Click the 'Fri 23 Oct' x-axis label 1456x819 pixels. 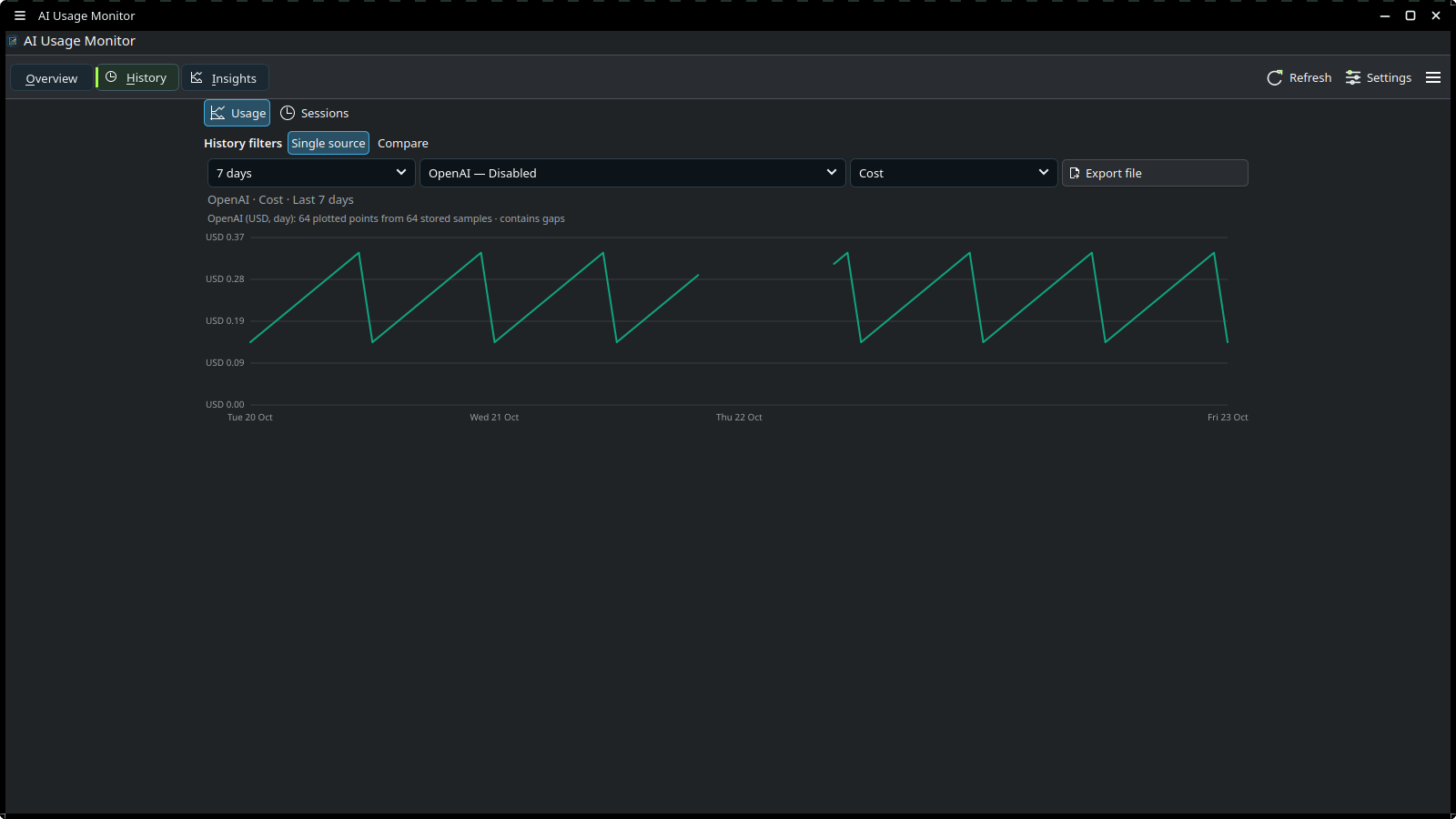tap(1228, 418)
